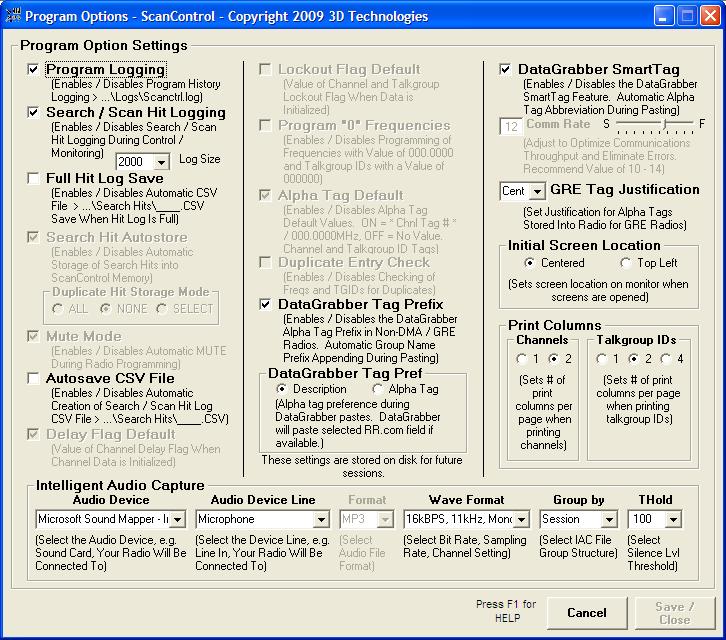Toggle the Program Logging checkbox

point(33,69)
